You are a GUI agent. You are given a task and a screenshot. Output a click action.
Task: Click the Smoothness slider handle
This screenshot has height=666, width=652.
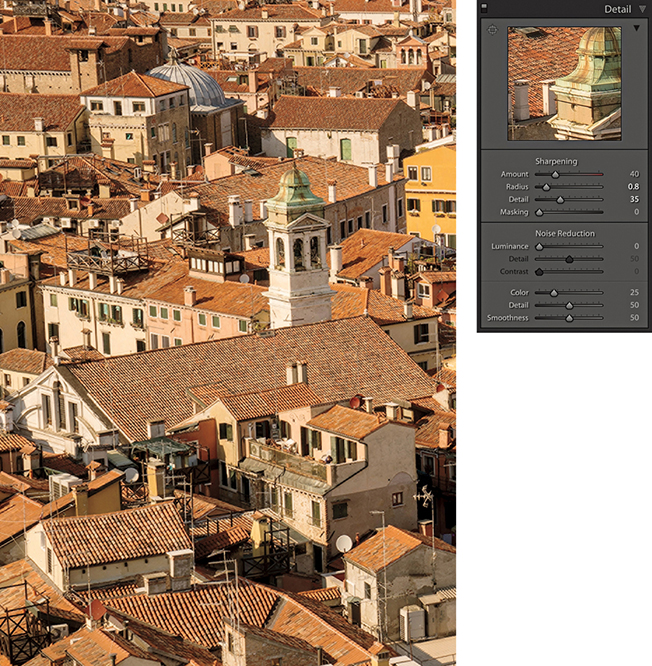coord(569,318)
